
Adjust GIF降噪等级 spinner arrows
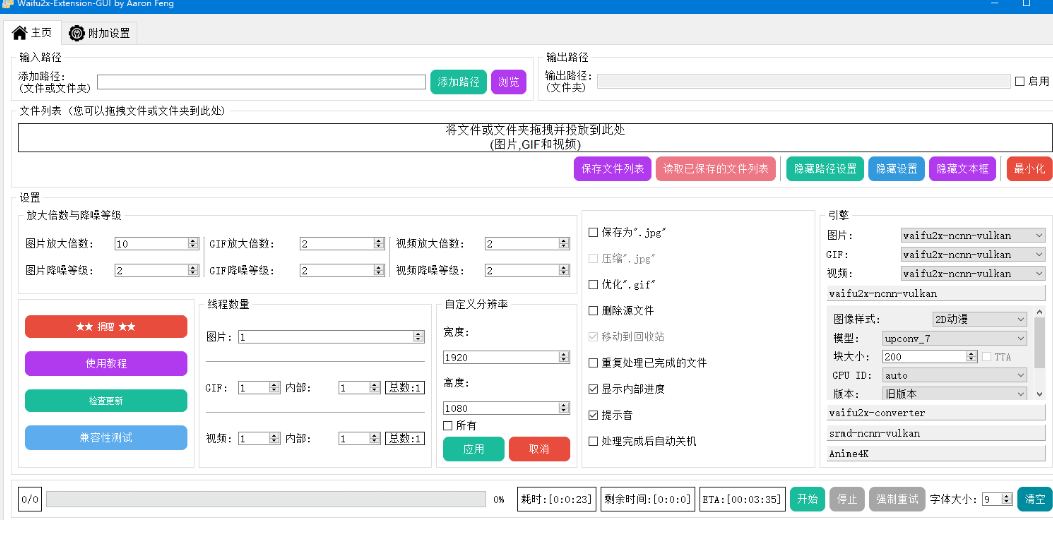380,270
